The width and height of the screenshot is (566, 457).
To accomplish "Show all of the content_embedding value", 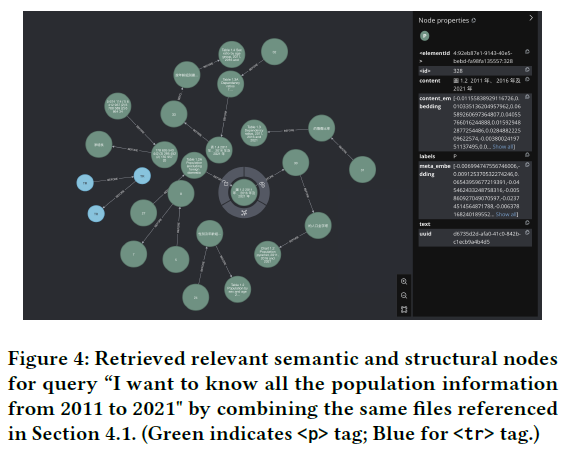I will tap(502, 147).
